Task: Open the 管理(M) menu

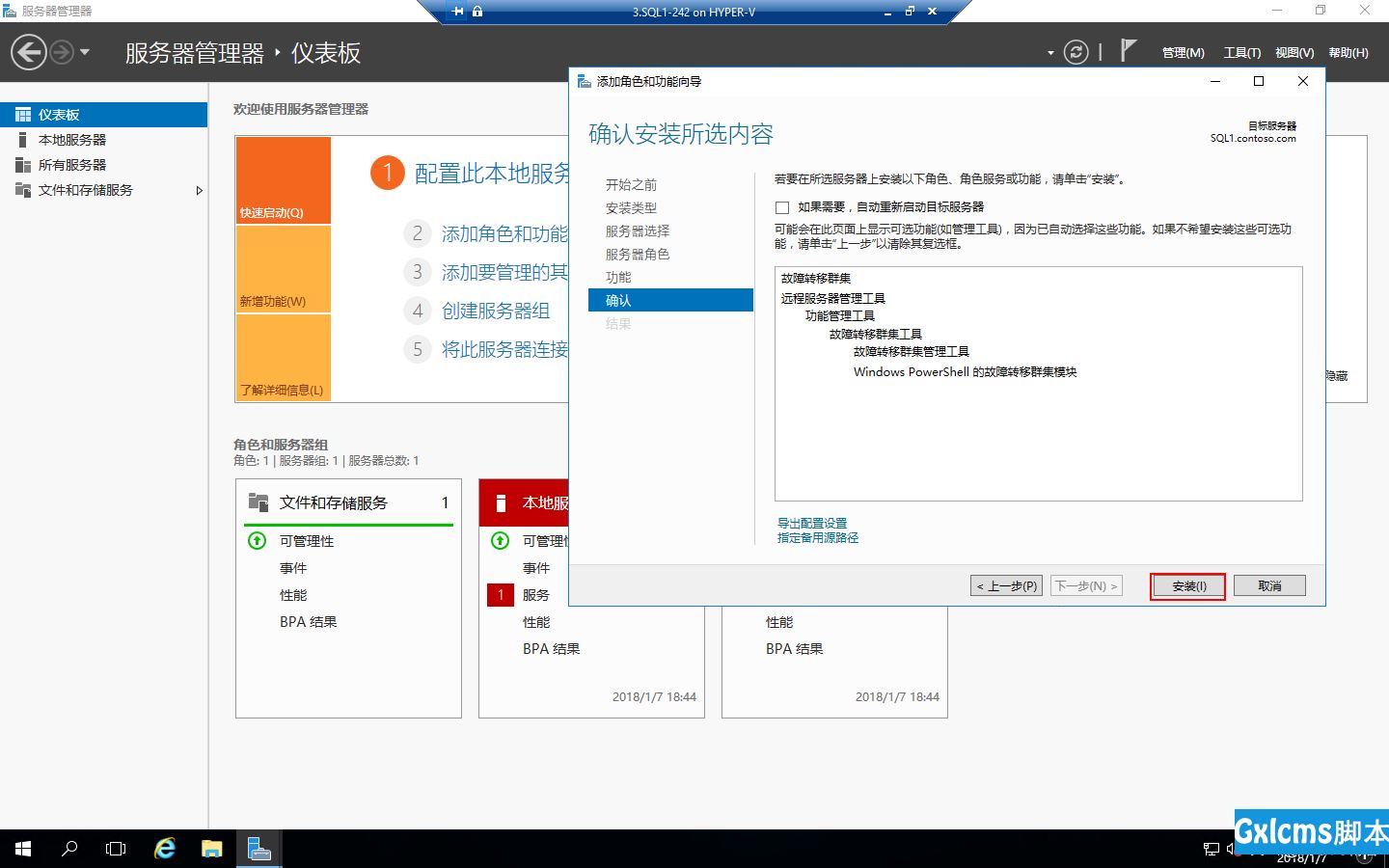Action: [1184, 53]
